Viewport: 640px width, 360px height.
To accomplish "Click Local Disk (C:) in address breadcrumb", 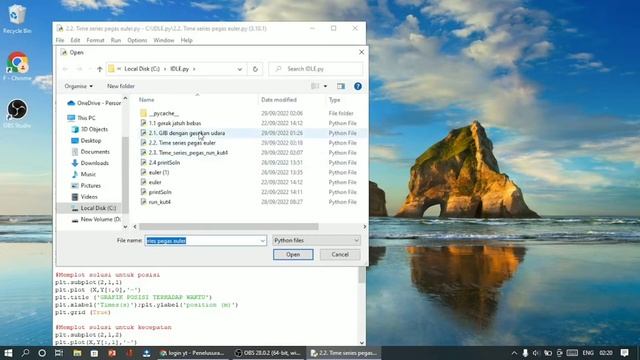I will (142, 69).
